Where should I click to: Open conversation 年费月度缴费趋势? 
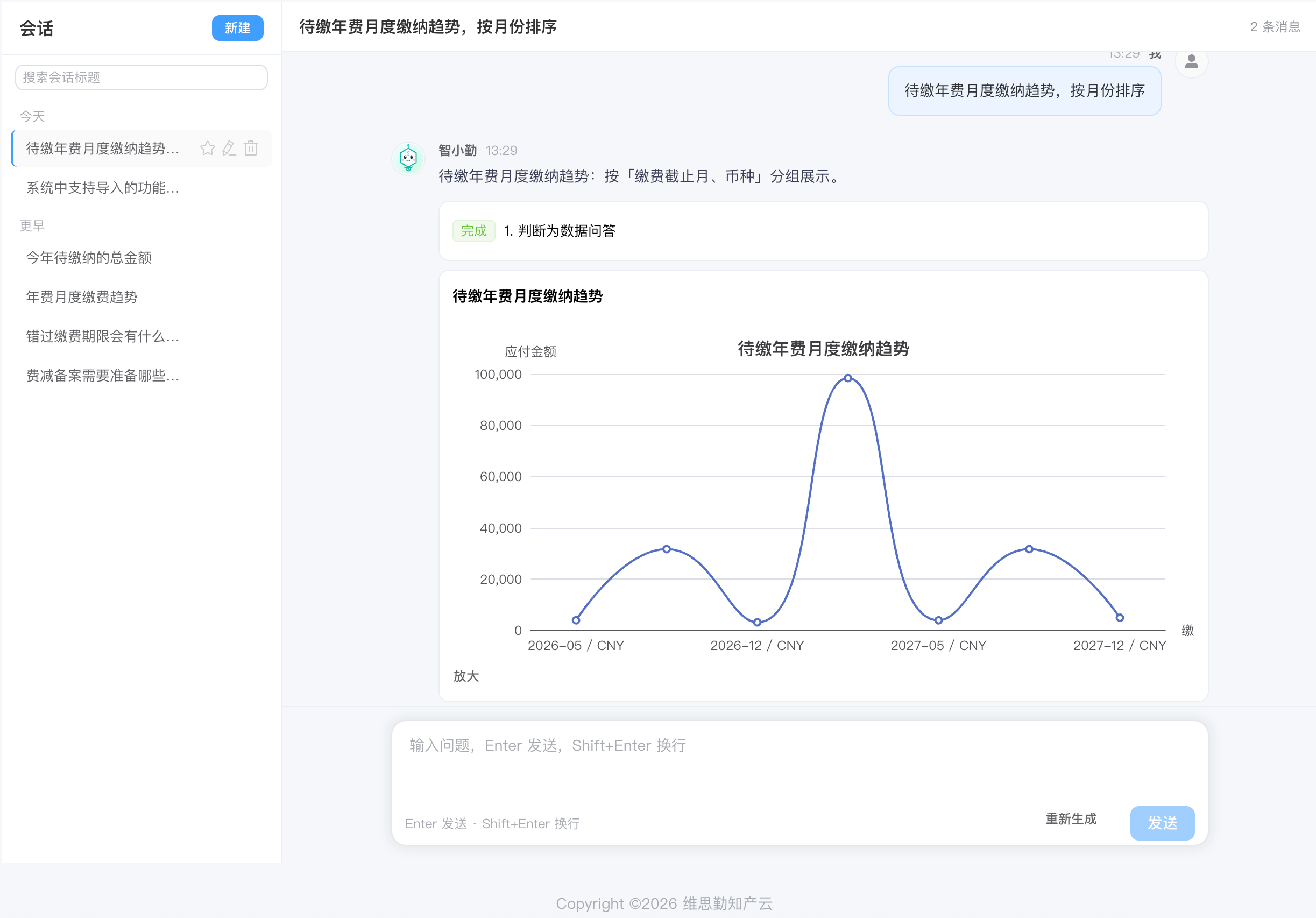coord(141,297)
